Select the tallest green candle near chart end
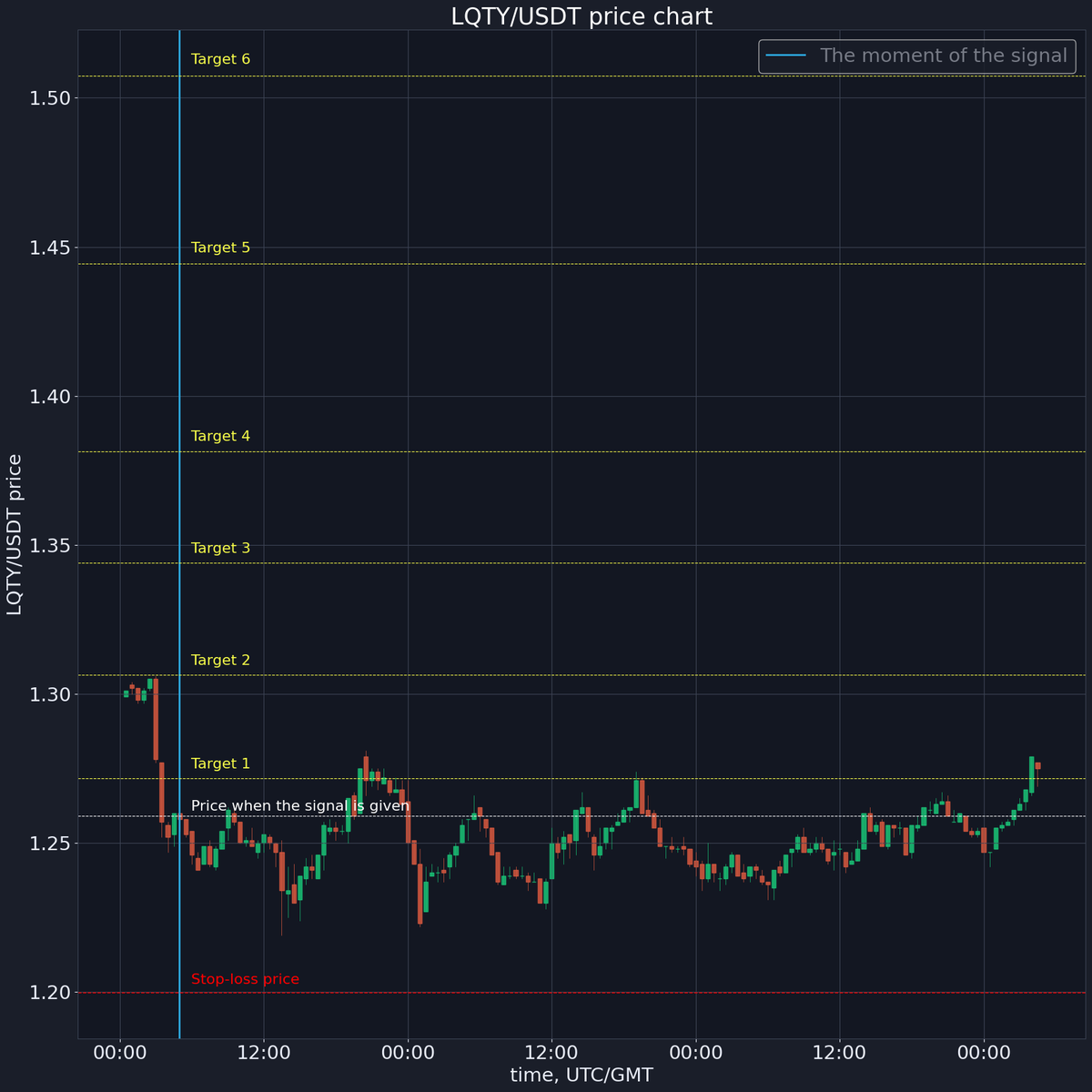 click(x=1033, y=773)
